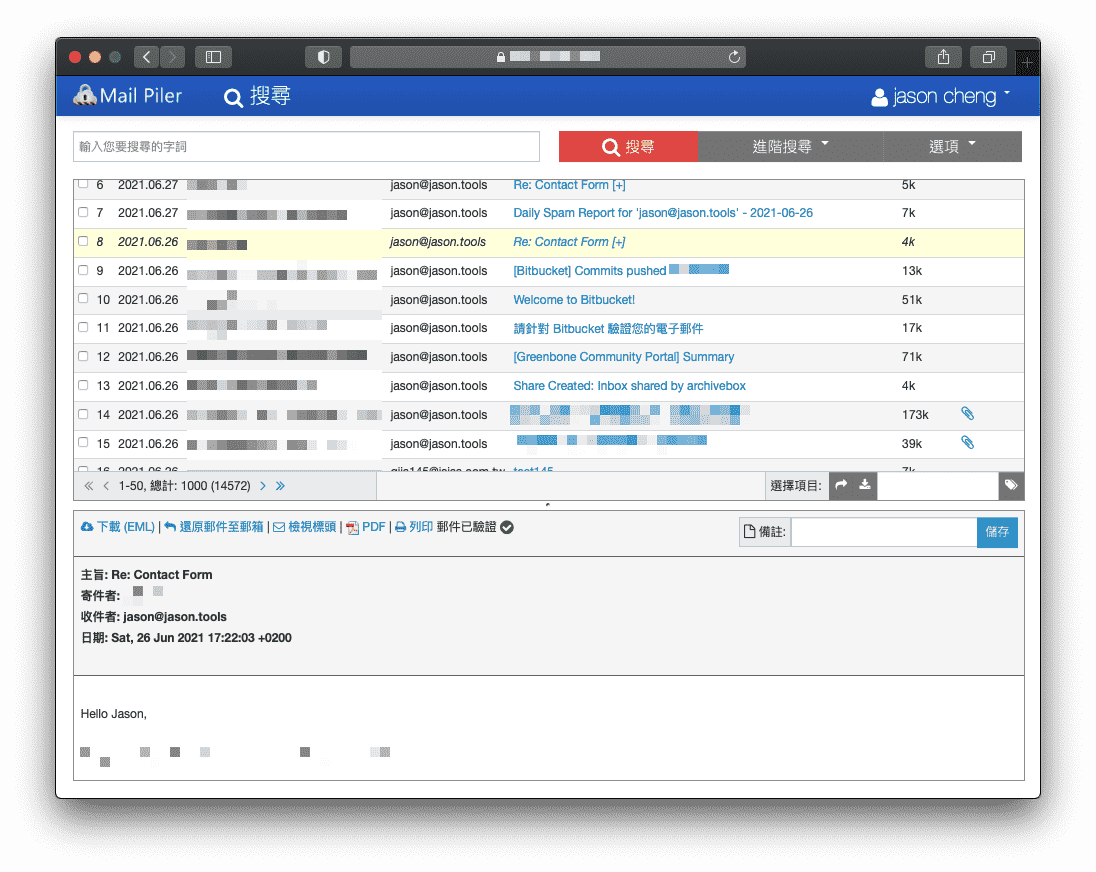The image size is (1096, 872).
Task: Click the size 173k on row 14
Action: pyautogui.click(x=915, y=415)
